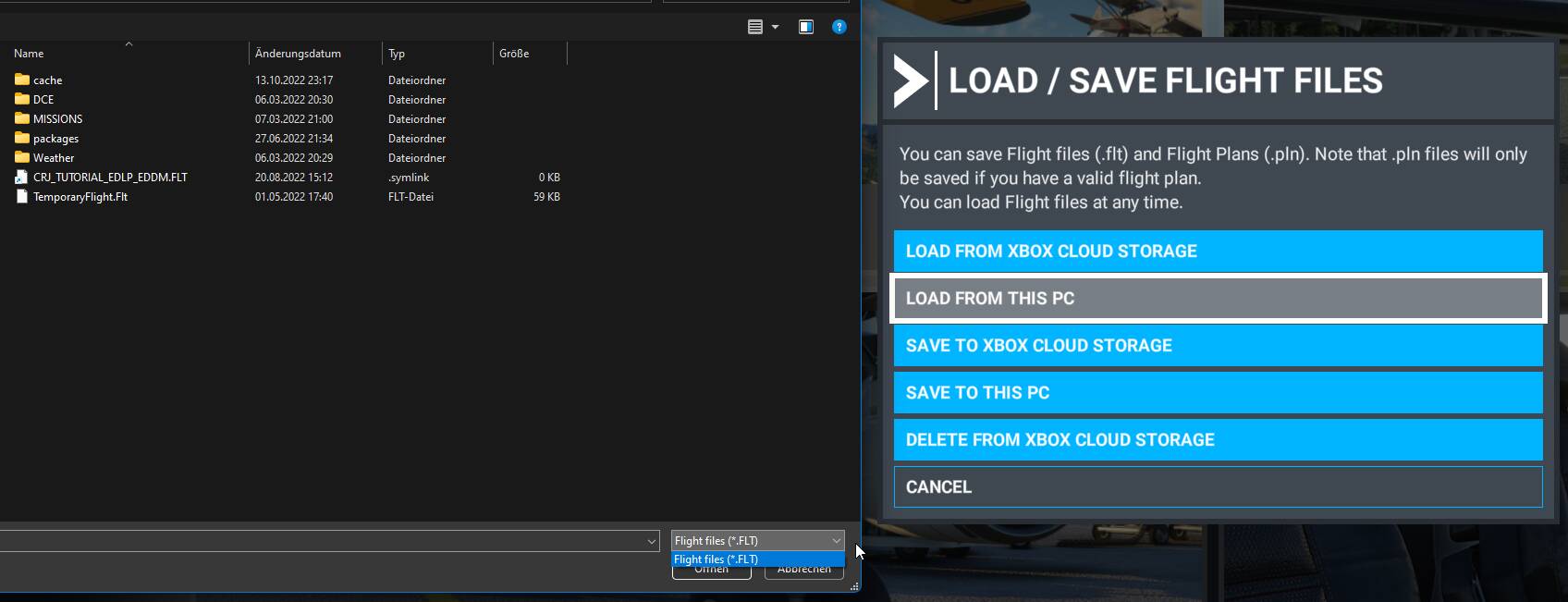This screenshot has width=1568, height=602.
Task: Click Delete From Xbox Cloud Storage
Action: pos(1218,440)
